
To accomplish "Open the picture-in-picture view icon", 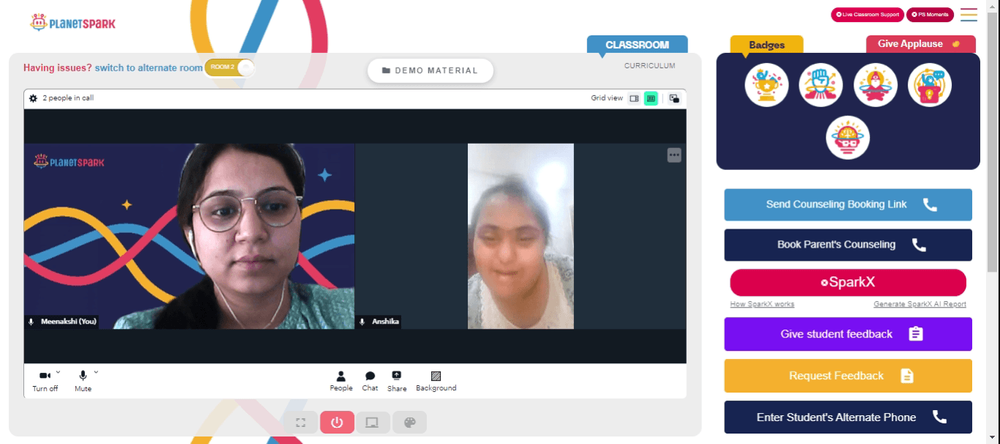I will pos(674,98).
